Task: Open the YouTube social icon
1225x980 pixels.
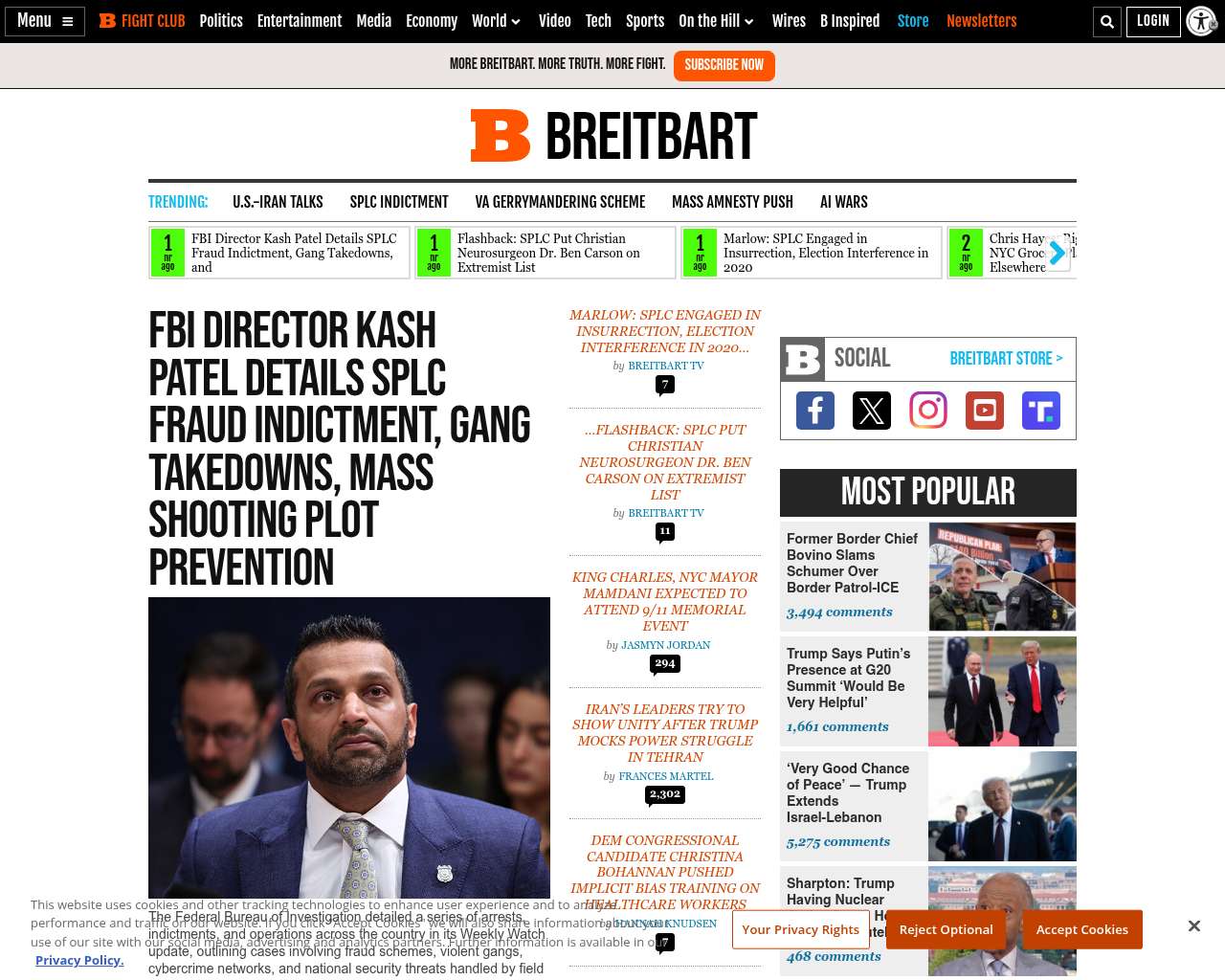Action: click(x=985, y=411)
